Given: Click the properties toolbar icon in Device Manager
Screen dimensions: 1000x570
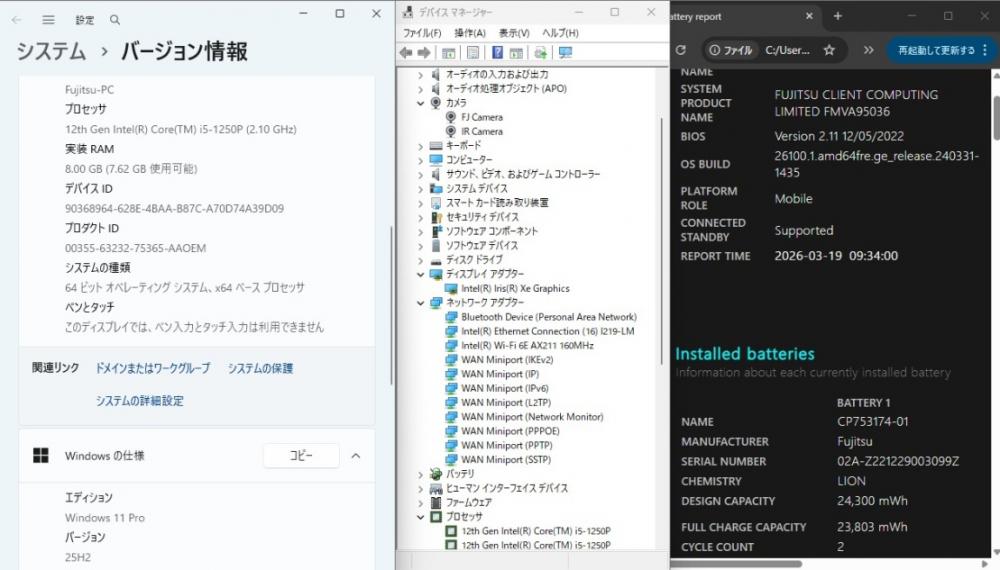Looking at the screenshot, I should [473, 53].
